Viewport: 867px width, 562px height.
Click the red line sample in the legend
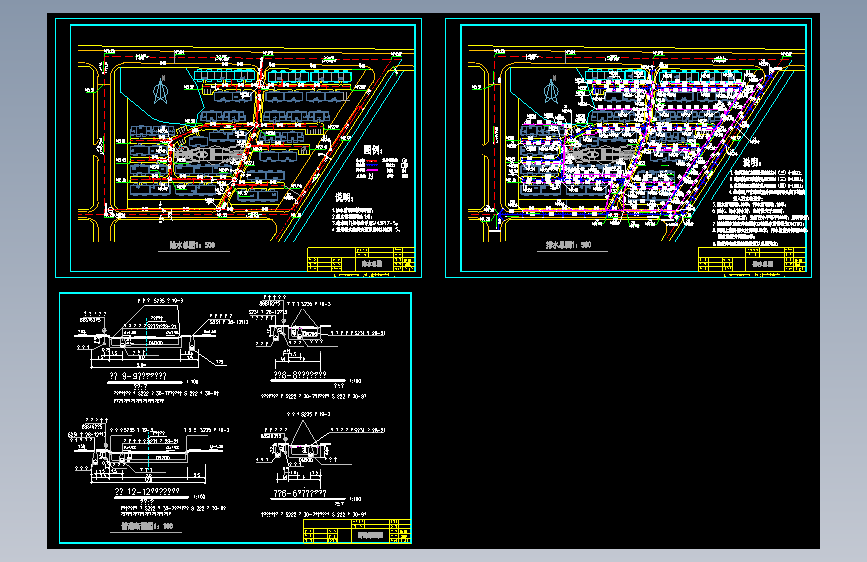click(x=372, y=161)
